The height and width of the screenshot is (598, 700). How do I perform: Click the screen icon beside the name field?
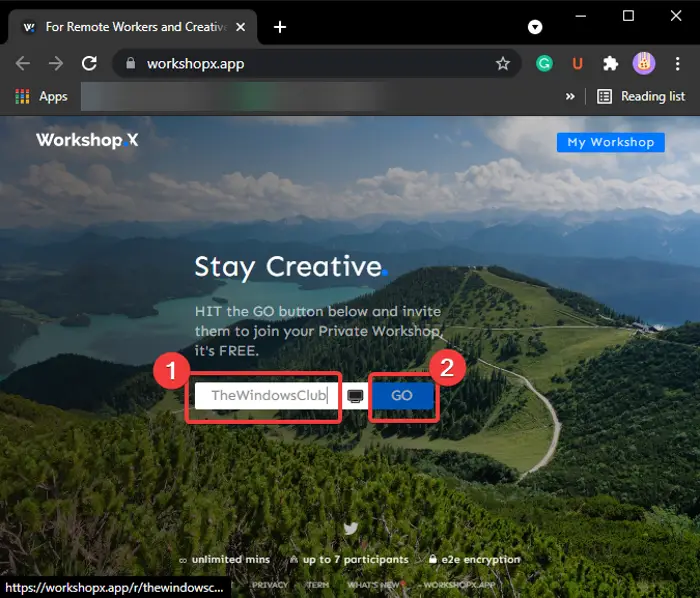355,396
